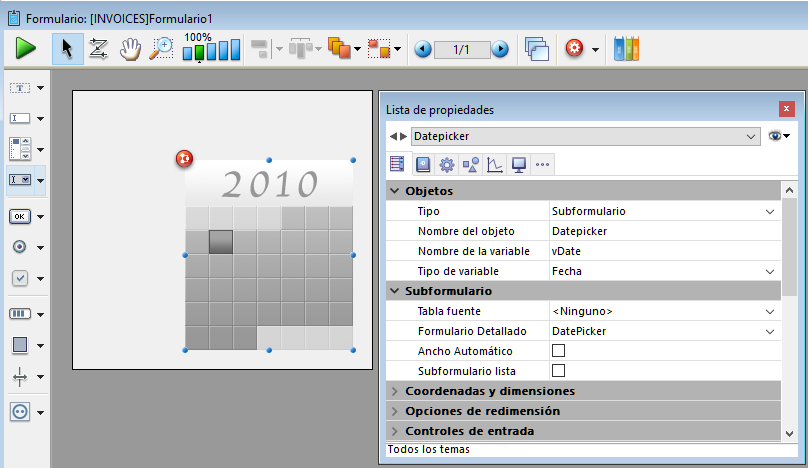This screenshot has width=808, height=468.
Task: Open the form library books icon
Action: pyautogui.click(x=626, y=48)
